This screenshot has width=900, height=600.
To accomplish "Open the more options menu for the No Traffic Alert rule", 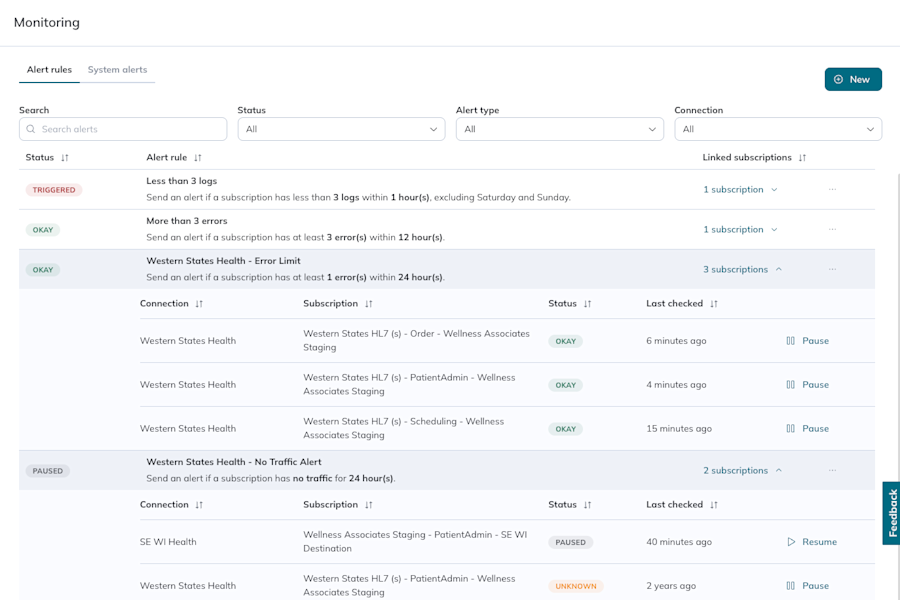I will [x=832, y=470].
